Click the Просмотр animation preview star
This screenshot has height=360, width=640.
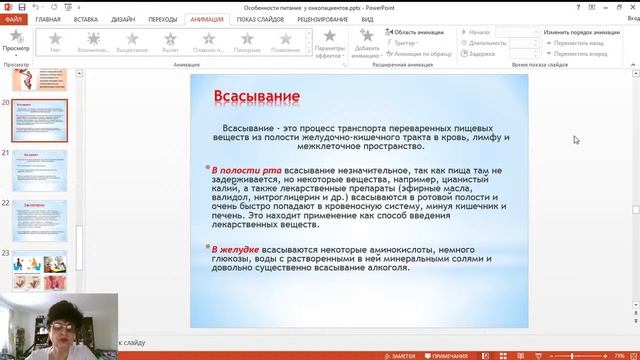pos(16,36)
